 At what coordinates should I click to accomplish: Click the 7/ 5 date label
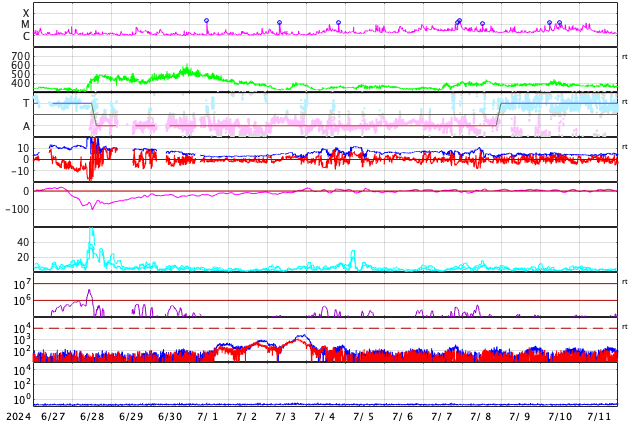point(363,416)
